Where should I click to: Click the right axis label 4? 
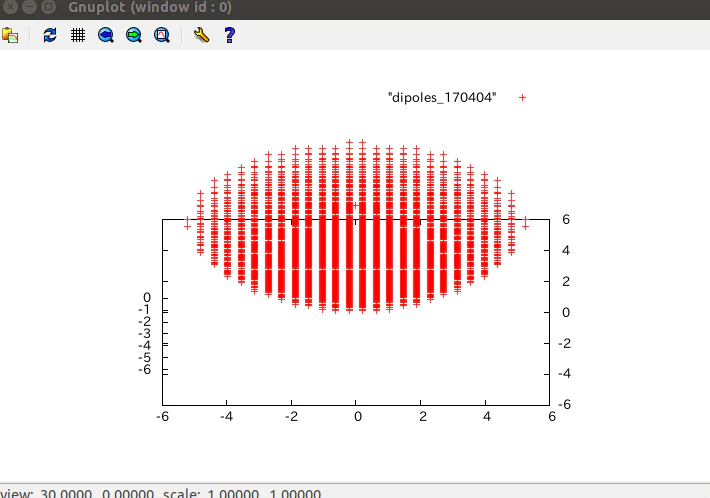click(566, 250)
